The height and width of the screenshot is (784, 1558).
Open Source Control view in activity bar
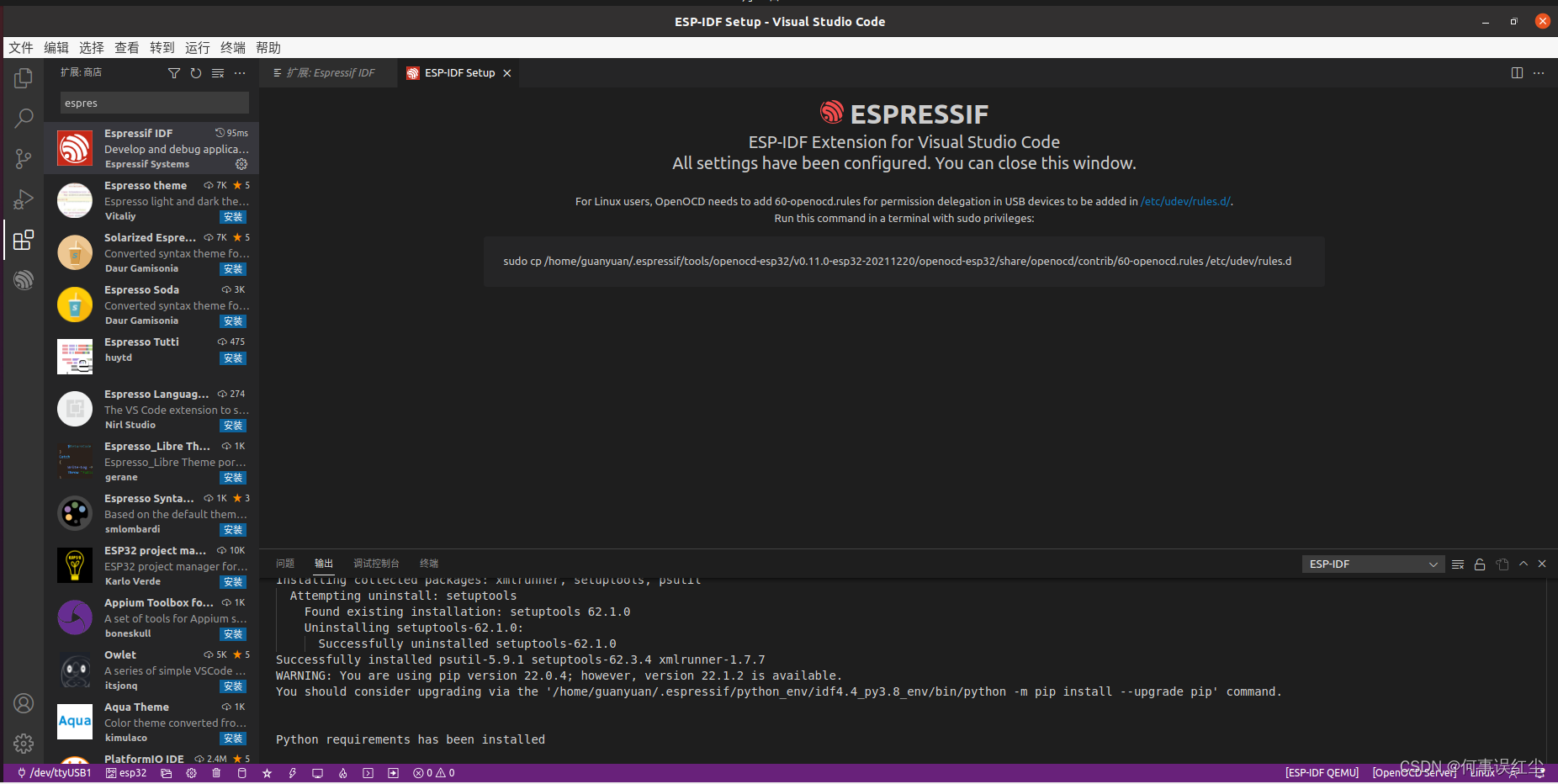[x=24, y=159]
